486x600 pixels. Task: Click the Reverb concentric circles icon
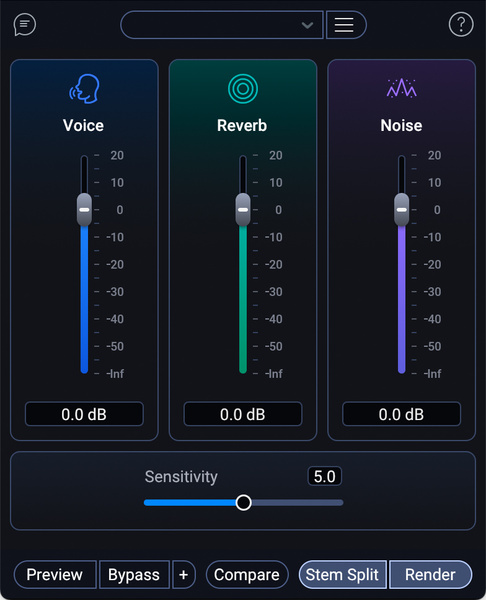click(243, 89)
